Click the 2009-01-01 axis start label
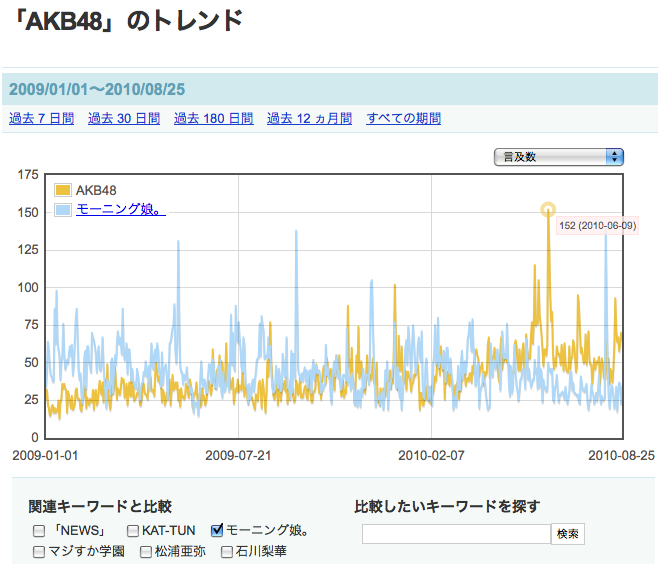The image size is (658, 564). tap(45, 455)
